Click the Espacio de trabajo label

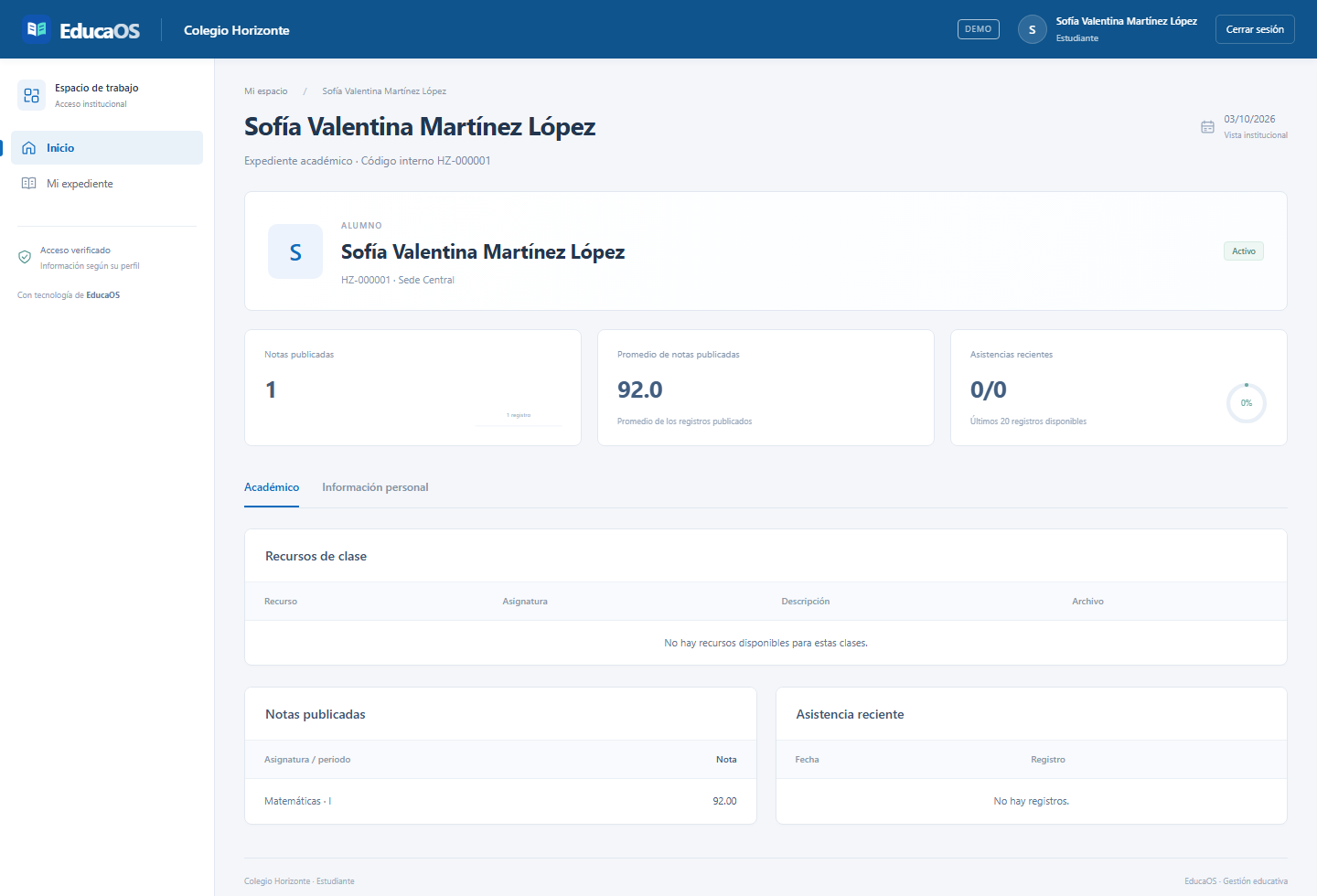[x=97, y=88]
